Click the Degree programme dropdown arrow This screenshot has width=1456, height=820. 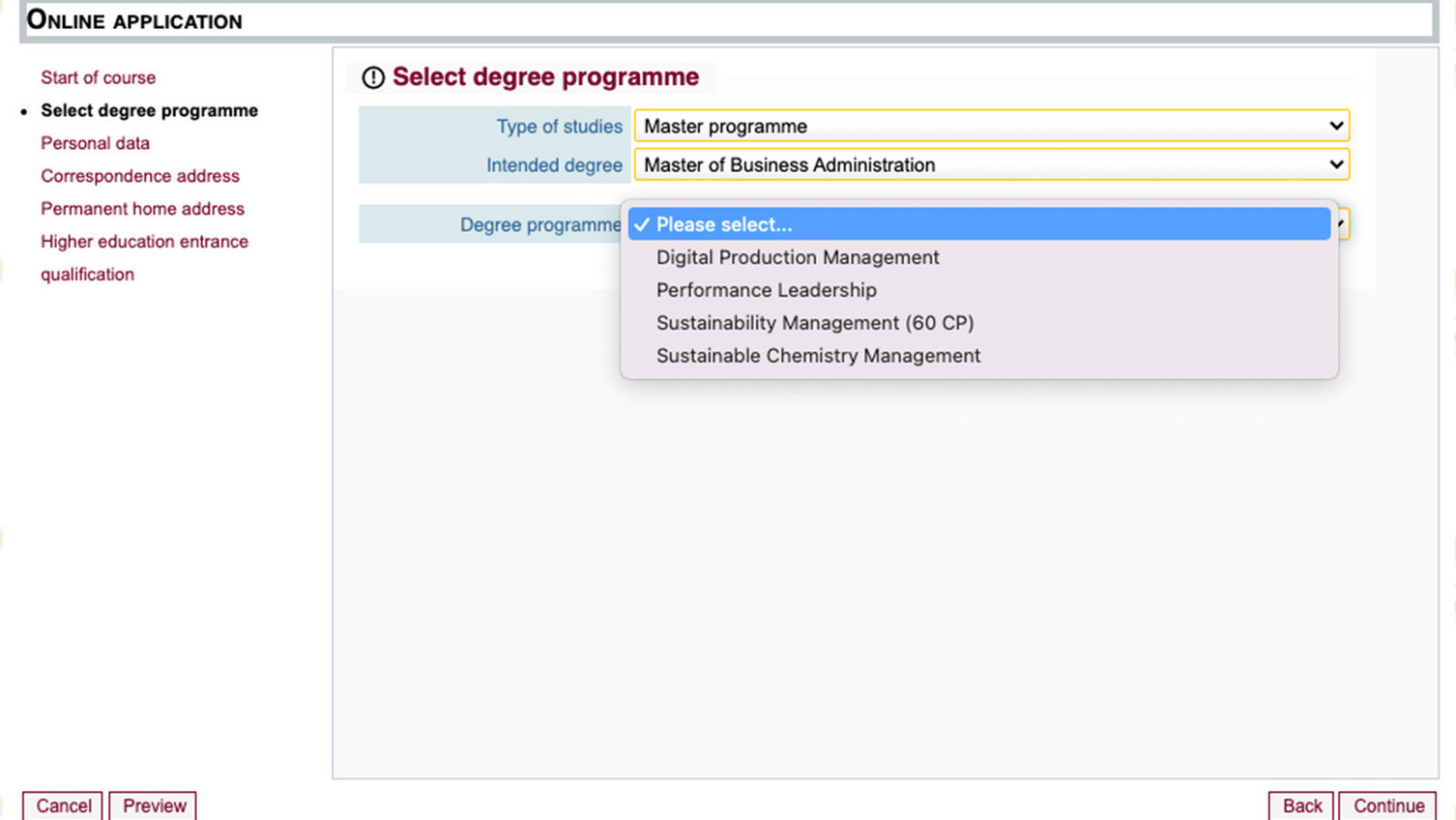(1342, 224)
